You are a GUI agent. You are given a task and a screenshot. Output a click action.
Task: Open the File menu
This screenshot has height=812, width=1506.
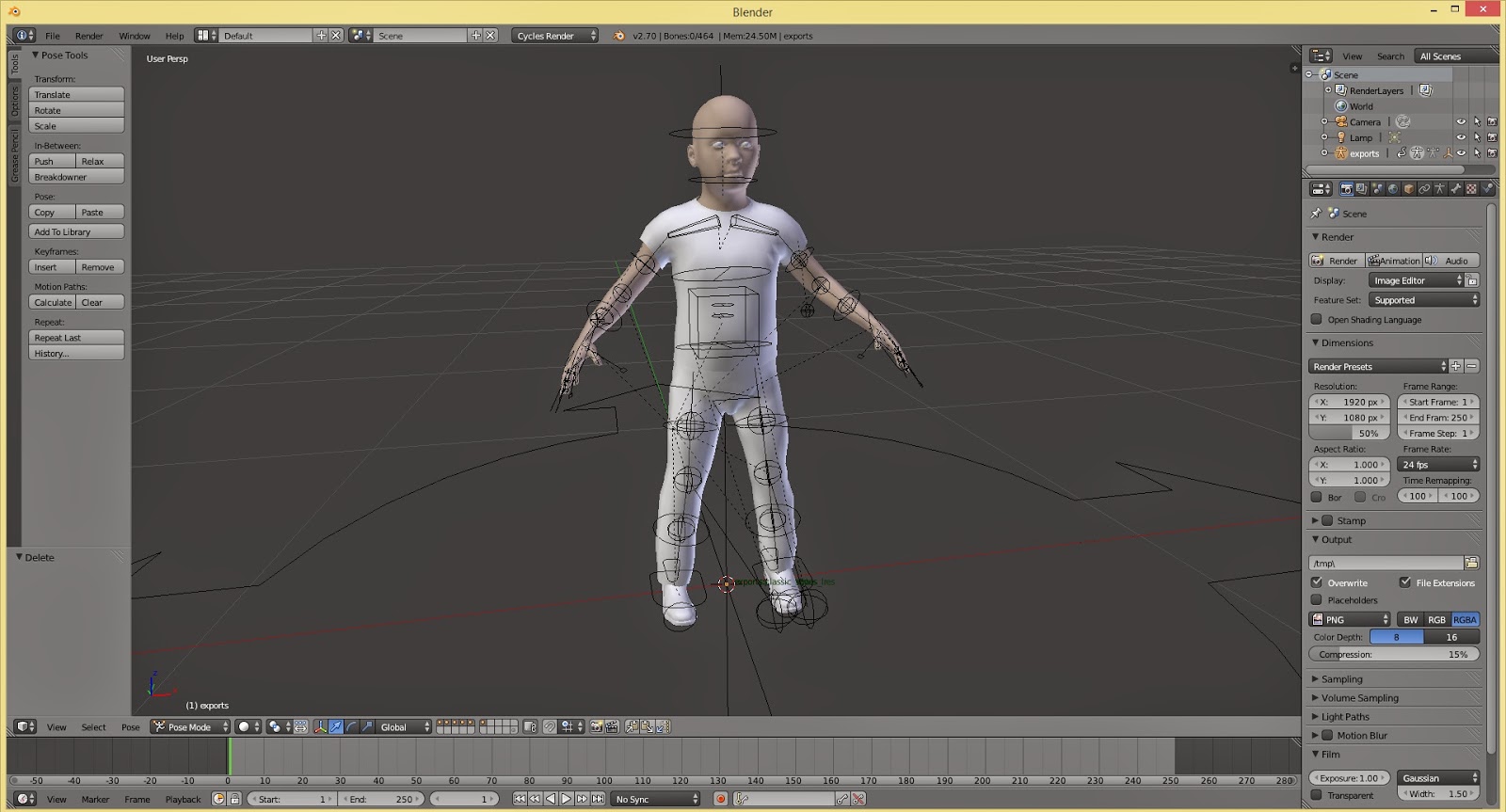(x=53, y=36)
